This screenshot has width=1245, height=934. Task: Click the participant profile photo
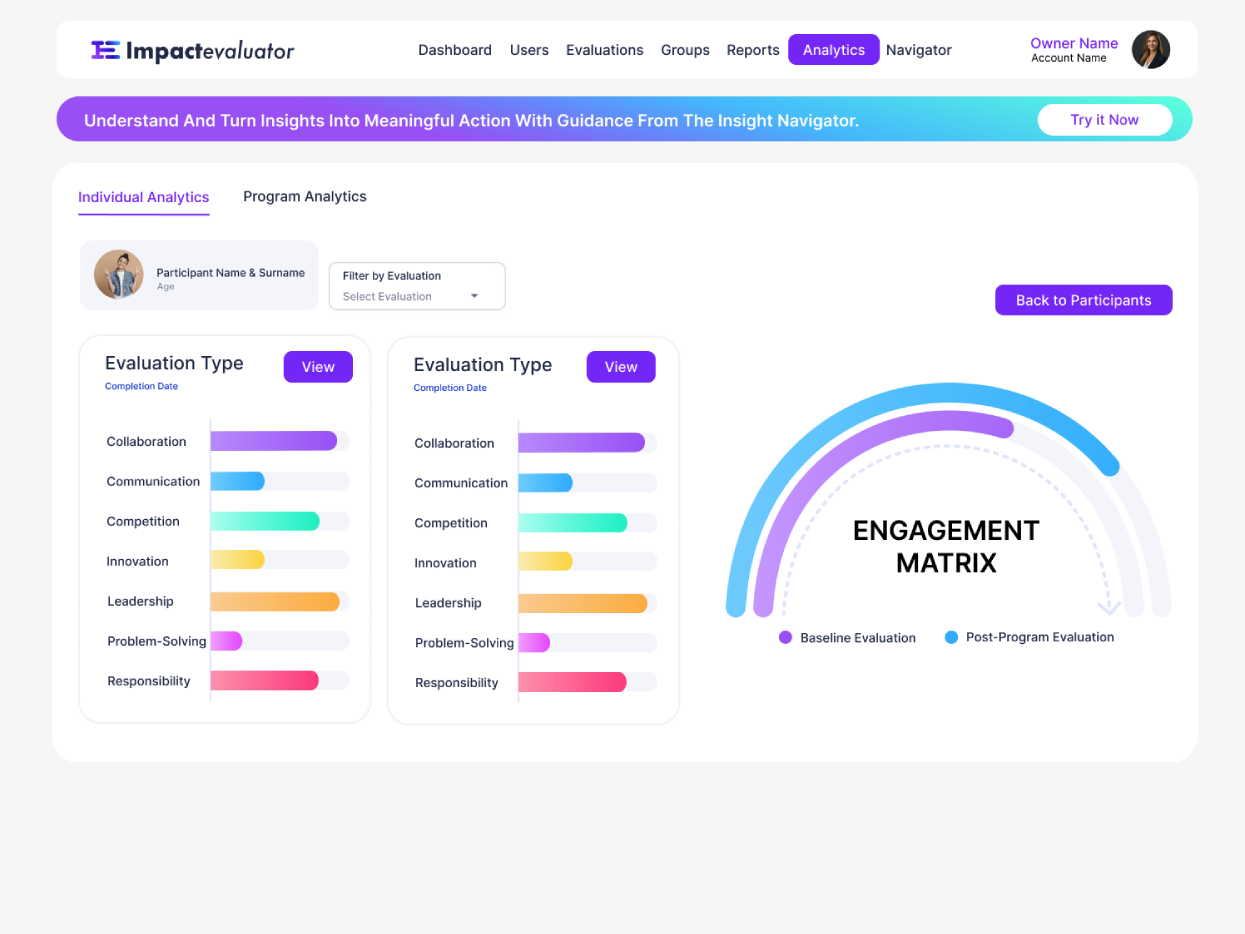click(119, 275)
